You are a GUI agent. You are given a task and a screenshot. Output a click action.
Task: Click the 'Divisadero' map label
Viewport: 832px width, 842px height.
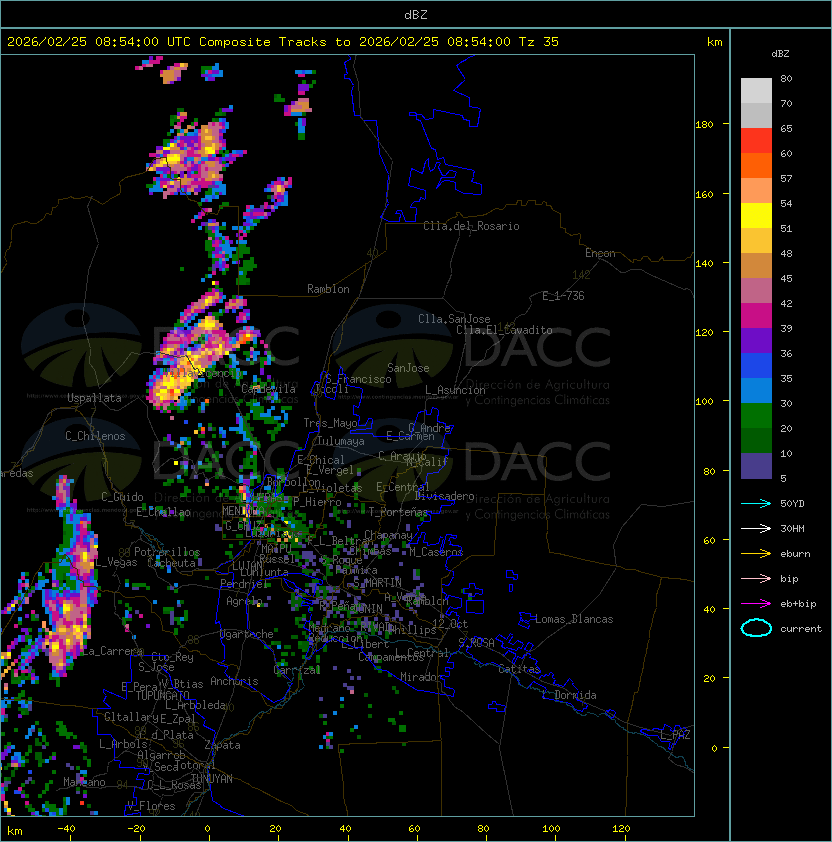click(445, 496)
